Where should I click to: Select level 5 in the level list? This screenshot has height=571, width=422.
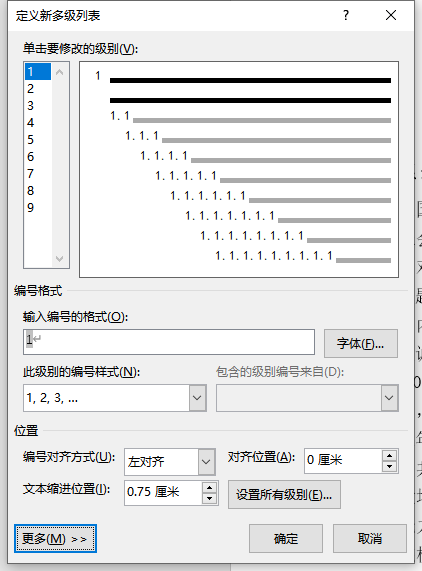38,140
